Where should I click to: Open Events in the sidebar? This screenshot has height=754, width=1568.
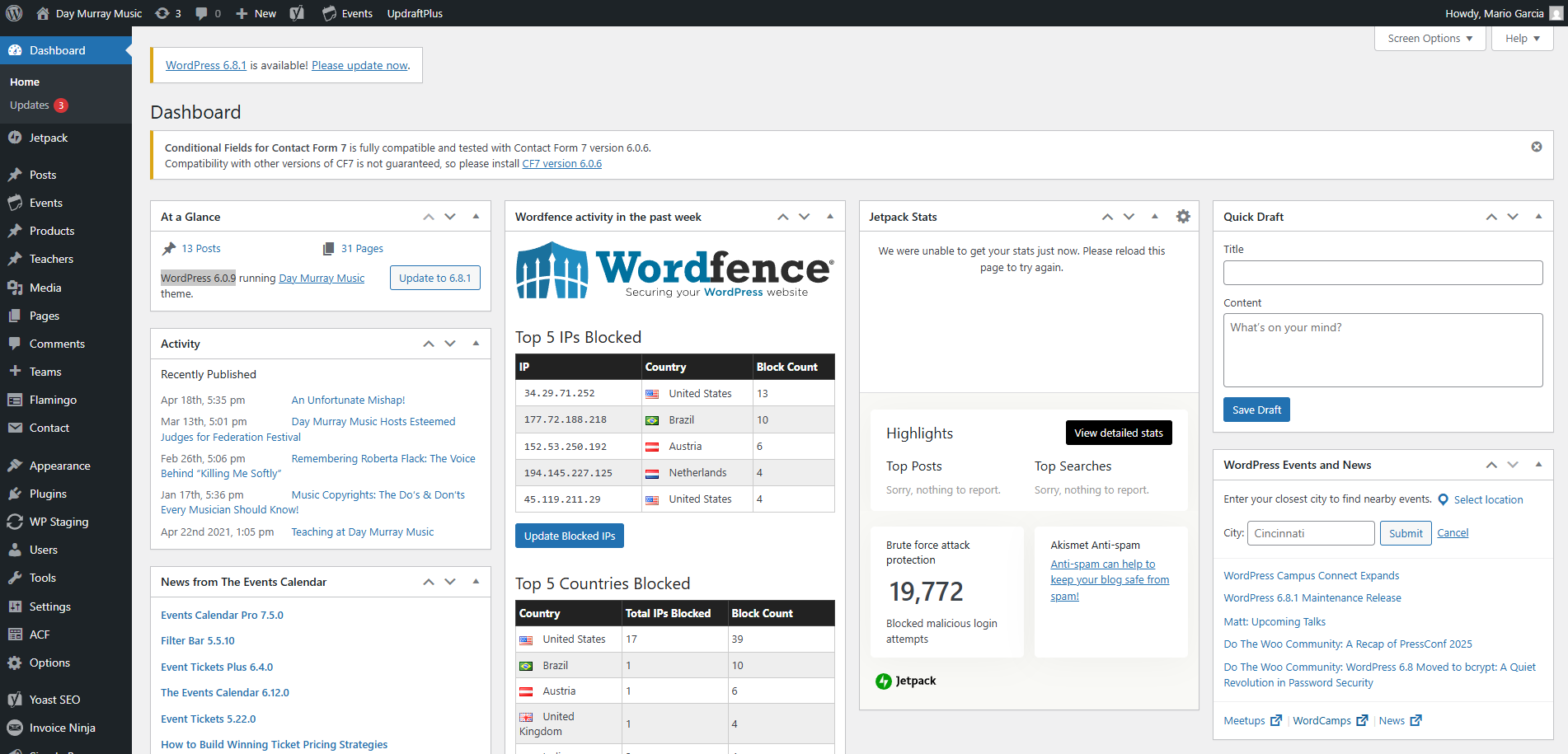pyautogui.click(x=66, y=203)
